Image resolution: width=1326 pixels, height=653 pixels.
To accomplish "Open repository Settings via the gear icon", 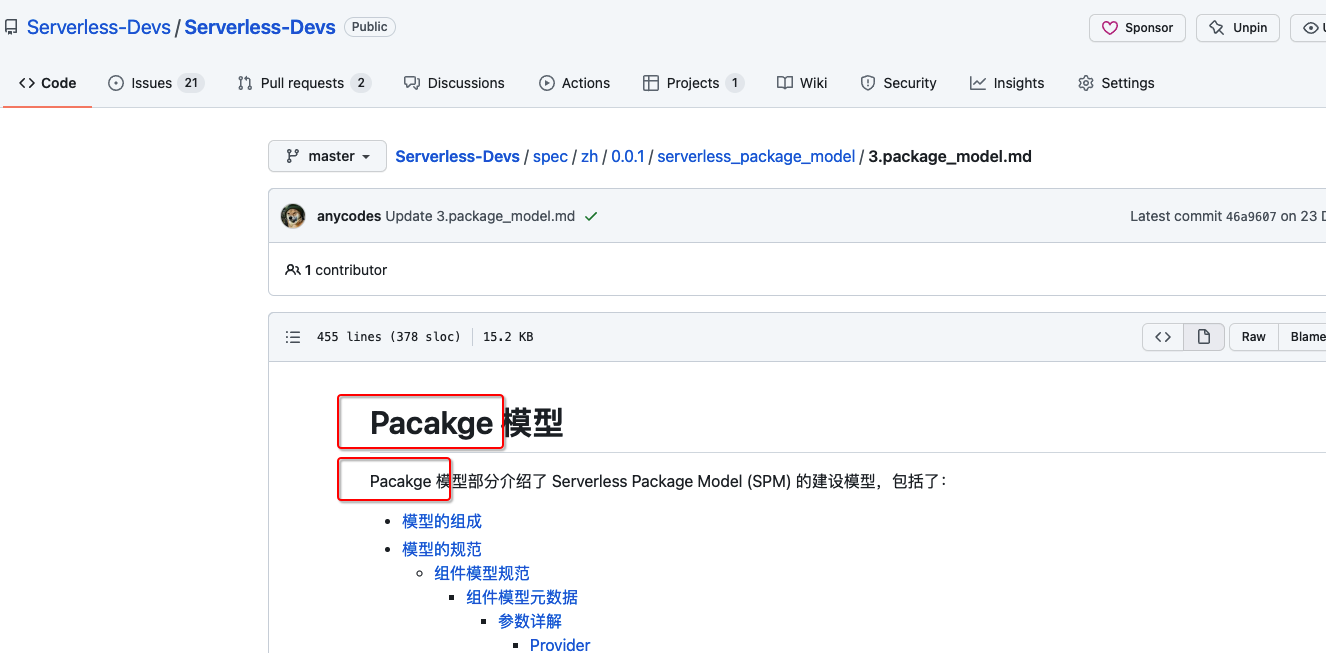I will tap(1085, 83).
